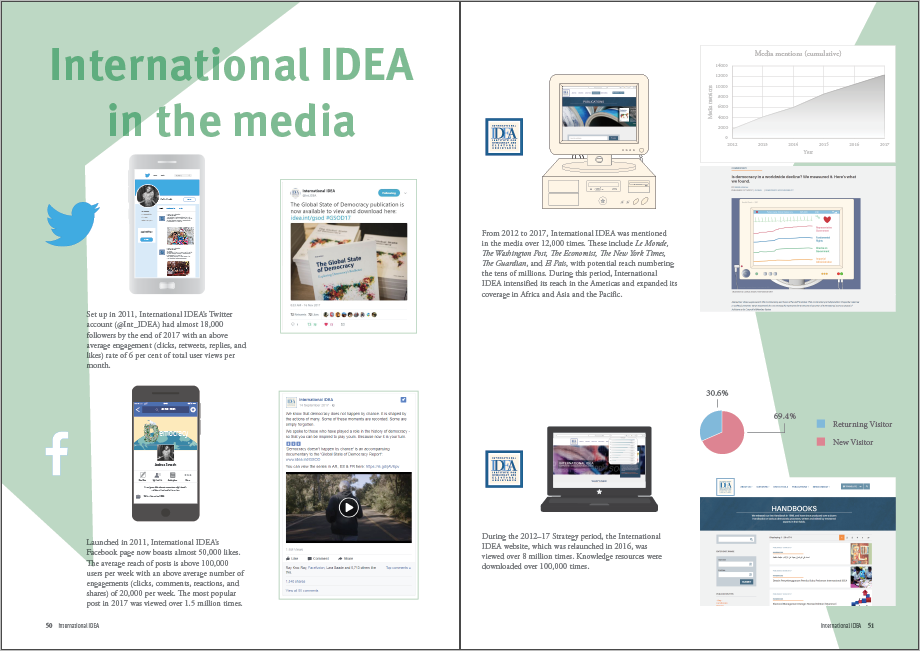Play the video in the Facebook post
This screenshot has height=651, width=920.
tap(349, 507)
